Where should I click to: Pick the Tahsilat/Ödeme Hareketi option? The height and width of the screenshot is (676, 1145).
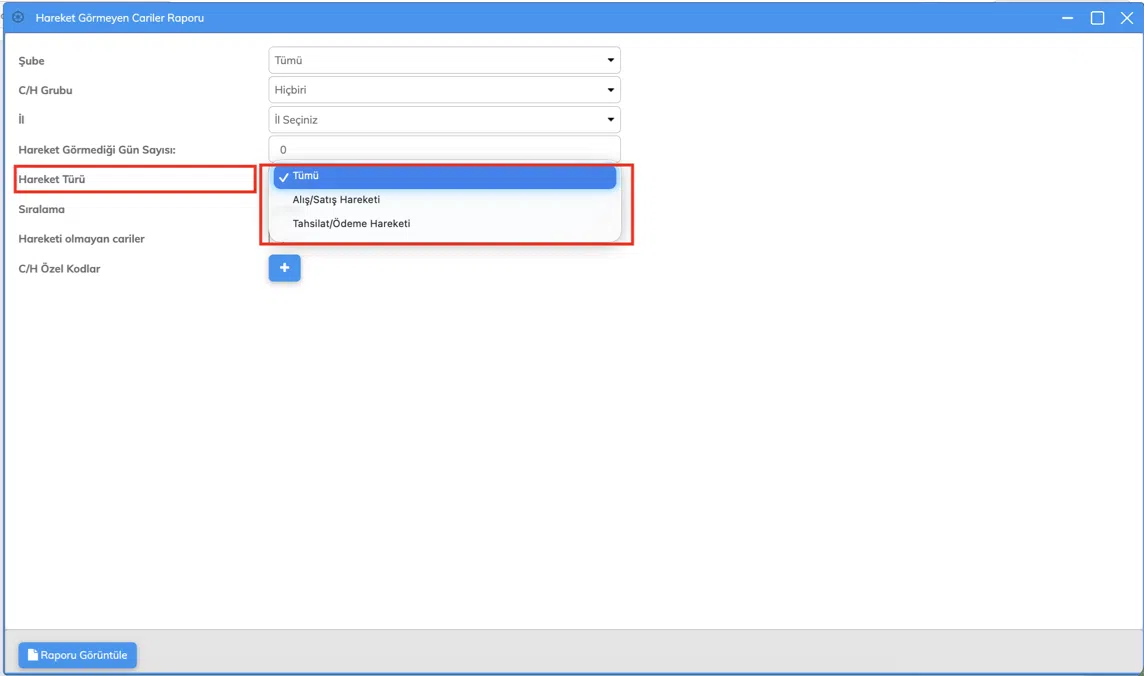tap(351, 224)
